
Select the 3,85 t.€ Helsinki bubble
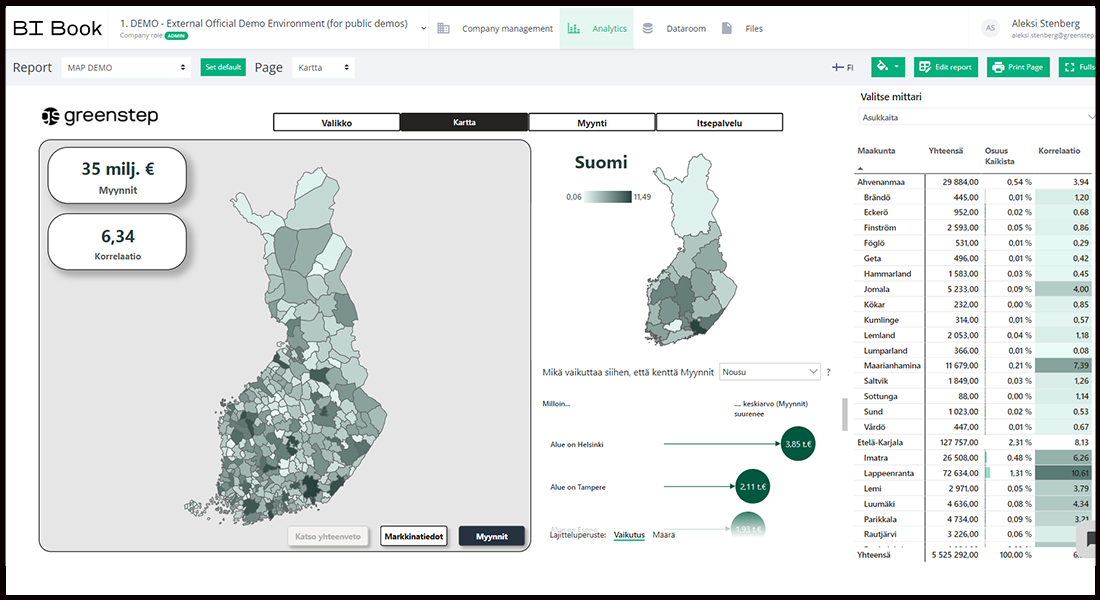[x=797, y=443]
